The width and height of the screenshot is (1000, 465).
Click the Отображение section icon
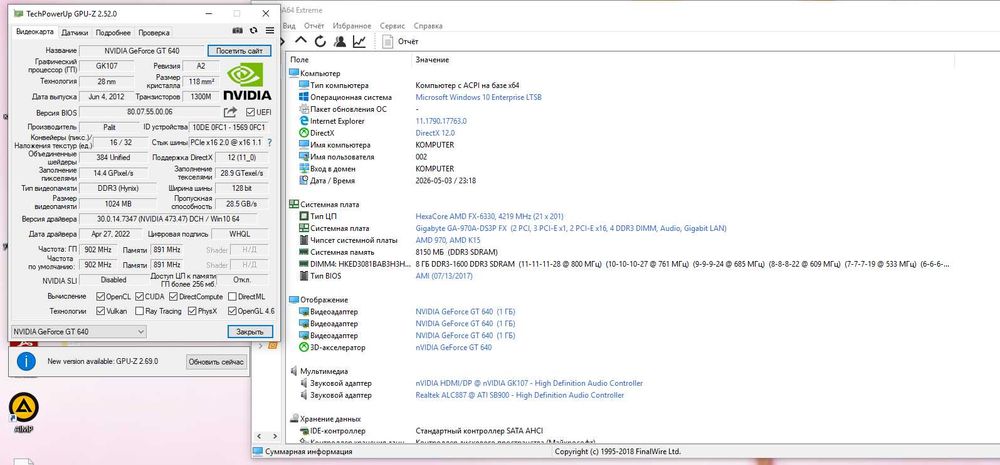tap(293, 300)
